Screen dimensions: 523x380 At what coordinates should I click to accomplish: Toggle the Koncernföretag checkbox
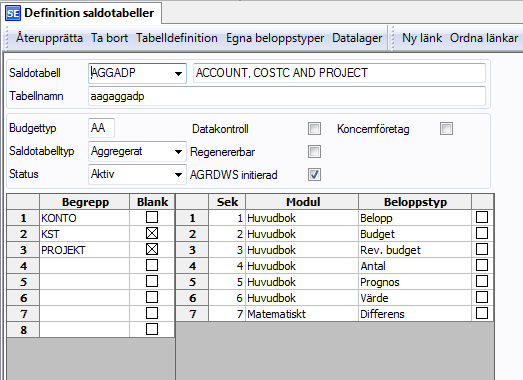click(x=446, y=129)
